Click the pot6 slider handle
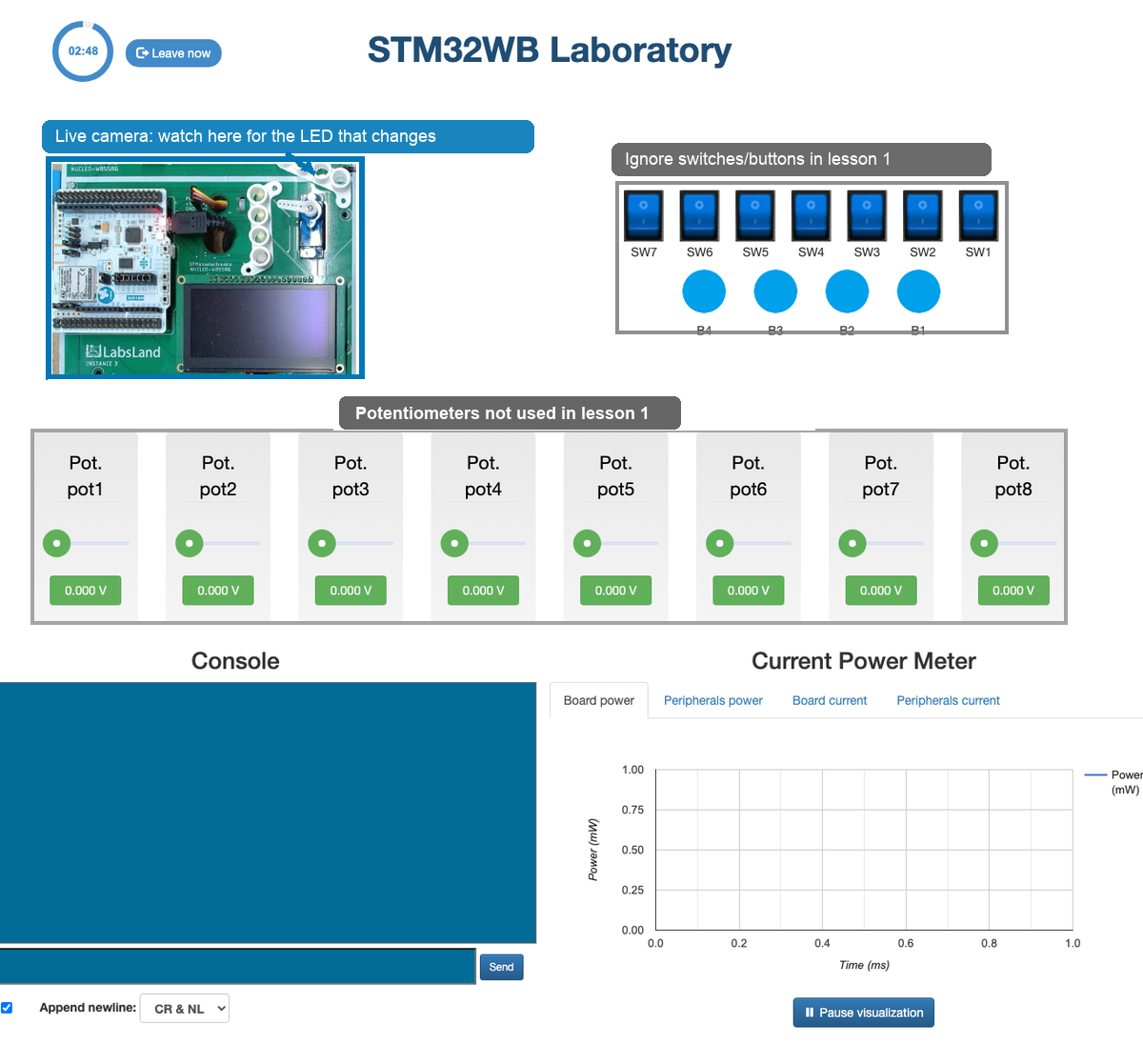Screen dimensions: 1143x1064 coord(719,544)
